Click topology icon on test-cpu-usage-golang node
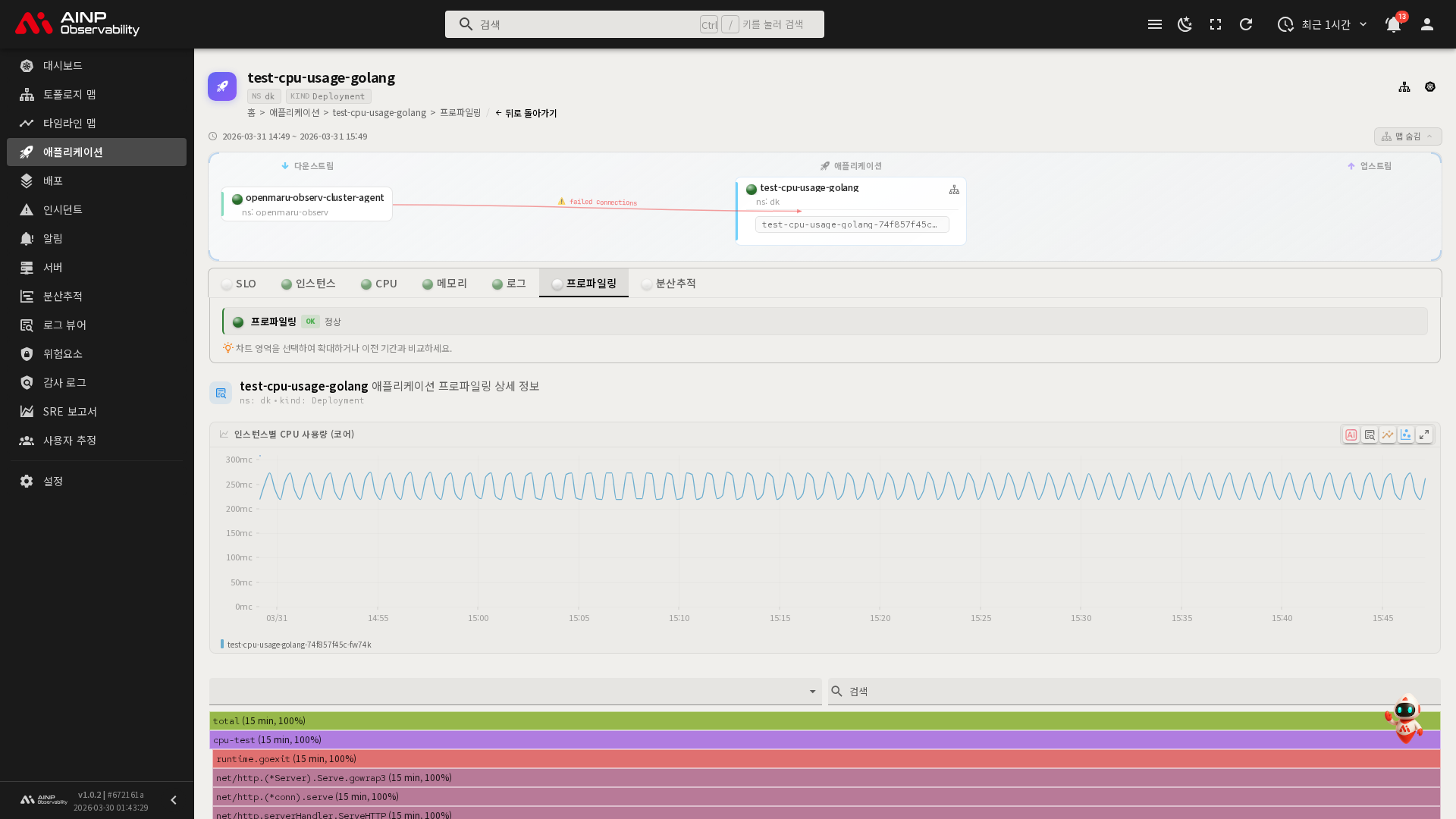 [954, 190]
